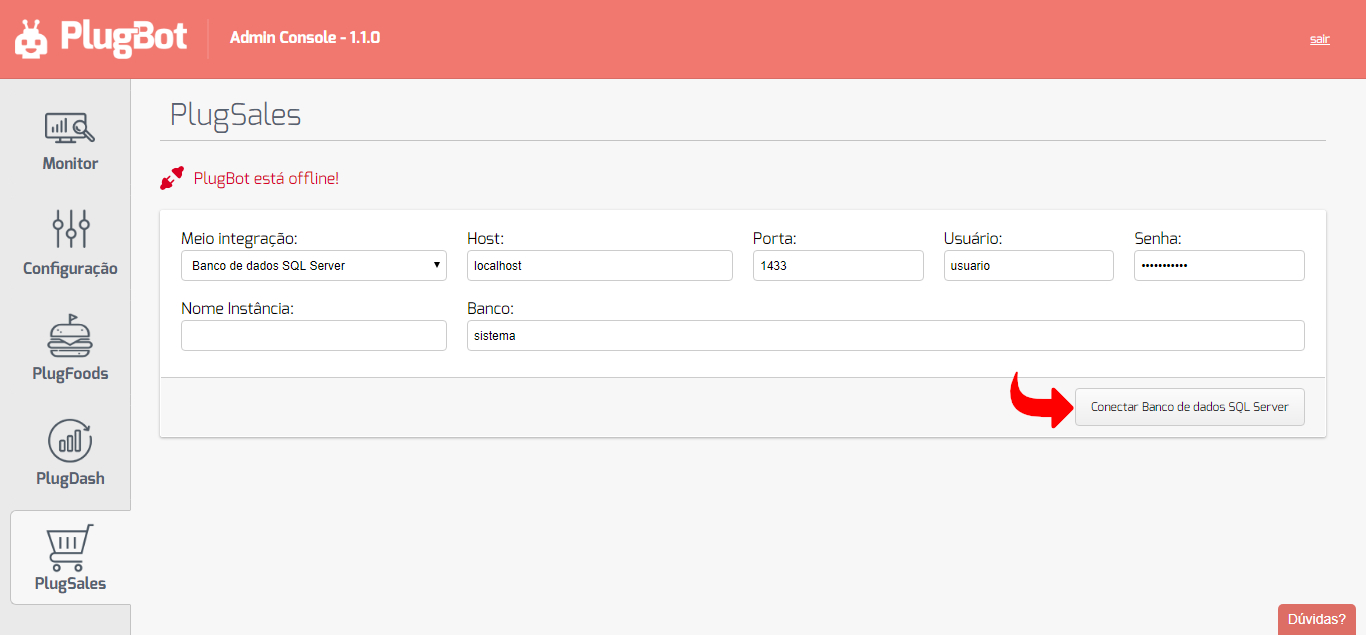Switch to the PlugDash tab label
This screenshot has height=635, width=1366.
click(70, 479)
